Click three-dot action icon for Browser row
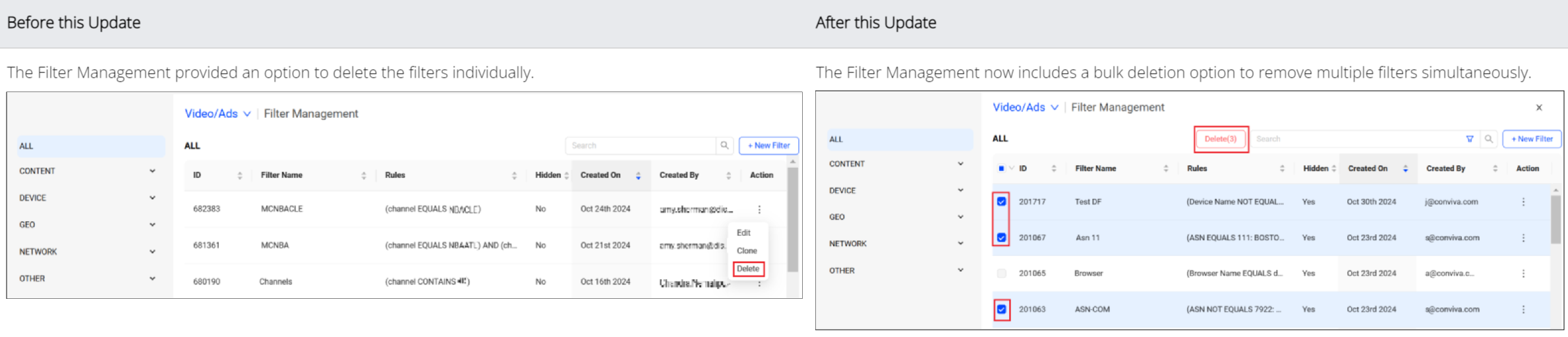 [1523, 273]
